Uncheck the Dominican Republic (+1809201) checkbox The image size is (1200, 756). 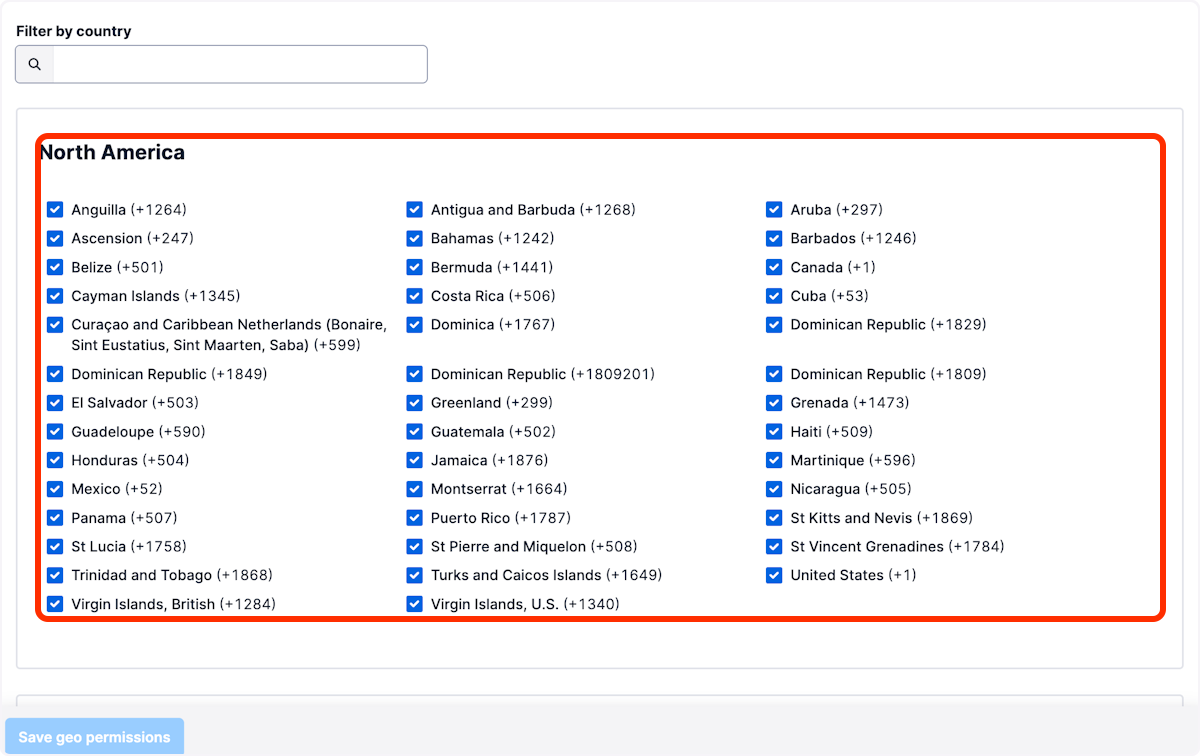tap(415, 374)
